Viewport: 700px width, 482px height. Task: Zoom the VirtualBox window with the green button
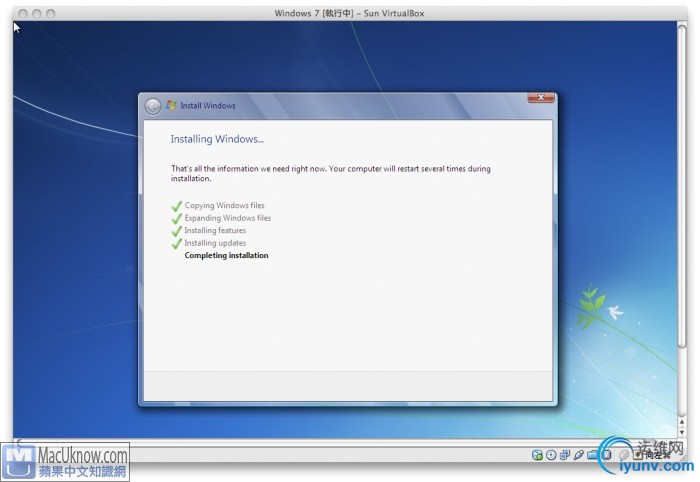(51, 14)
